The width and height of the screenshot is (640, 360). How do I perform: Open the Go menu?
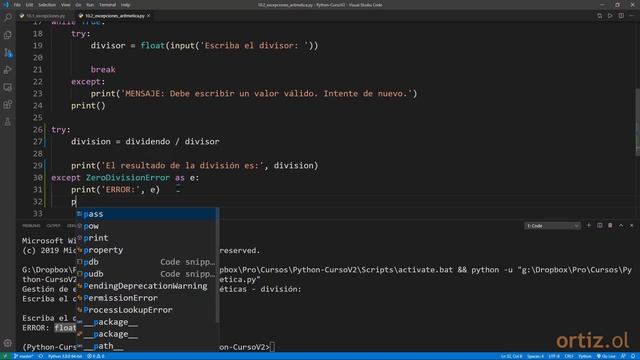pos(78,5)
